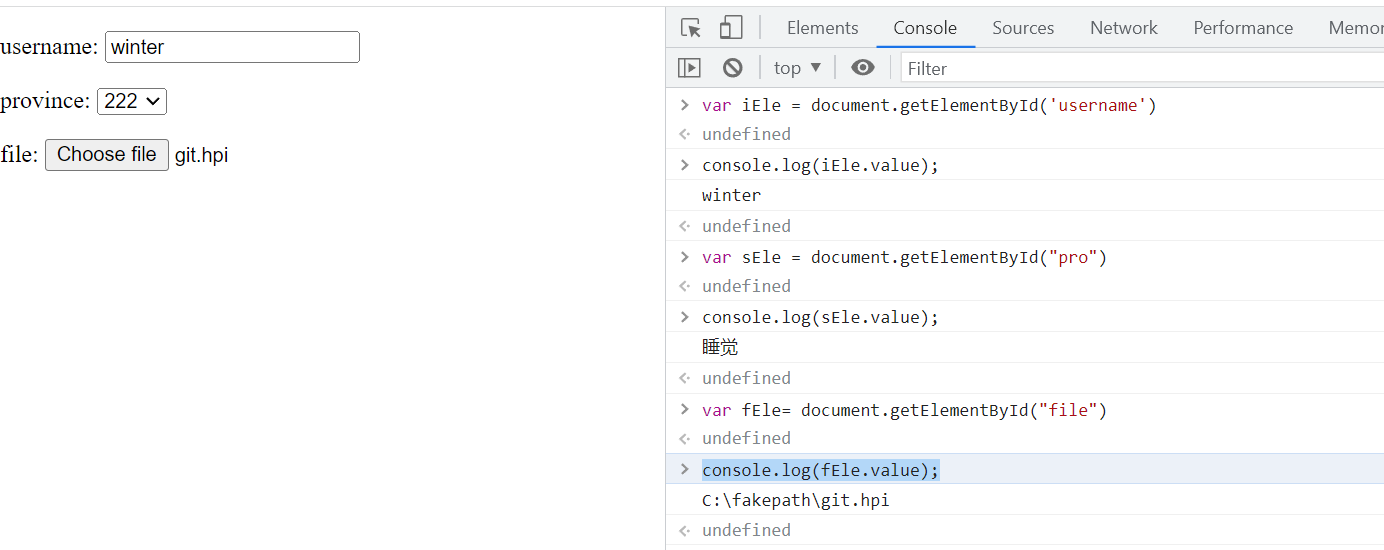Click the Choose file button
The image size is (1384, 550).
point(107,155)
